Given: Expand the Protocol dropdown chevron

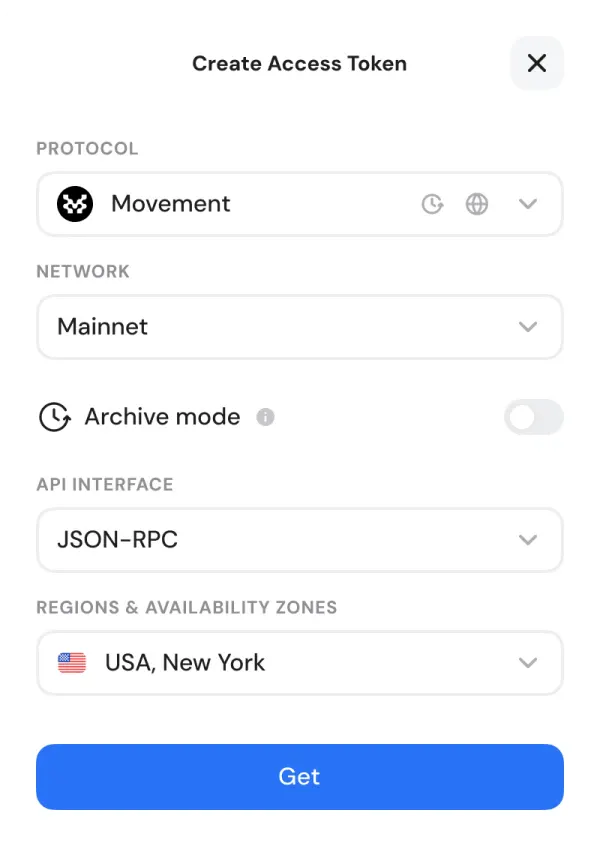Looking at the screenshot, I should click(x=528, y=204).
